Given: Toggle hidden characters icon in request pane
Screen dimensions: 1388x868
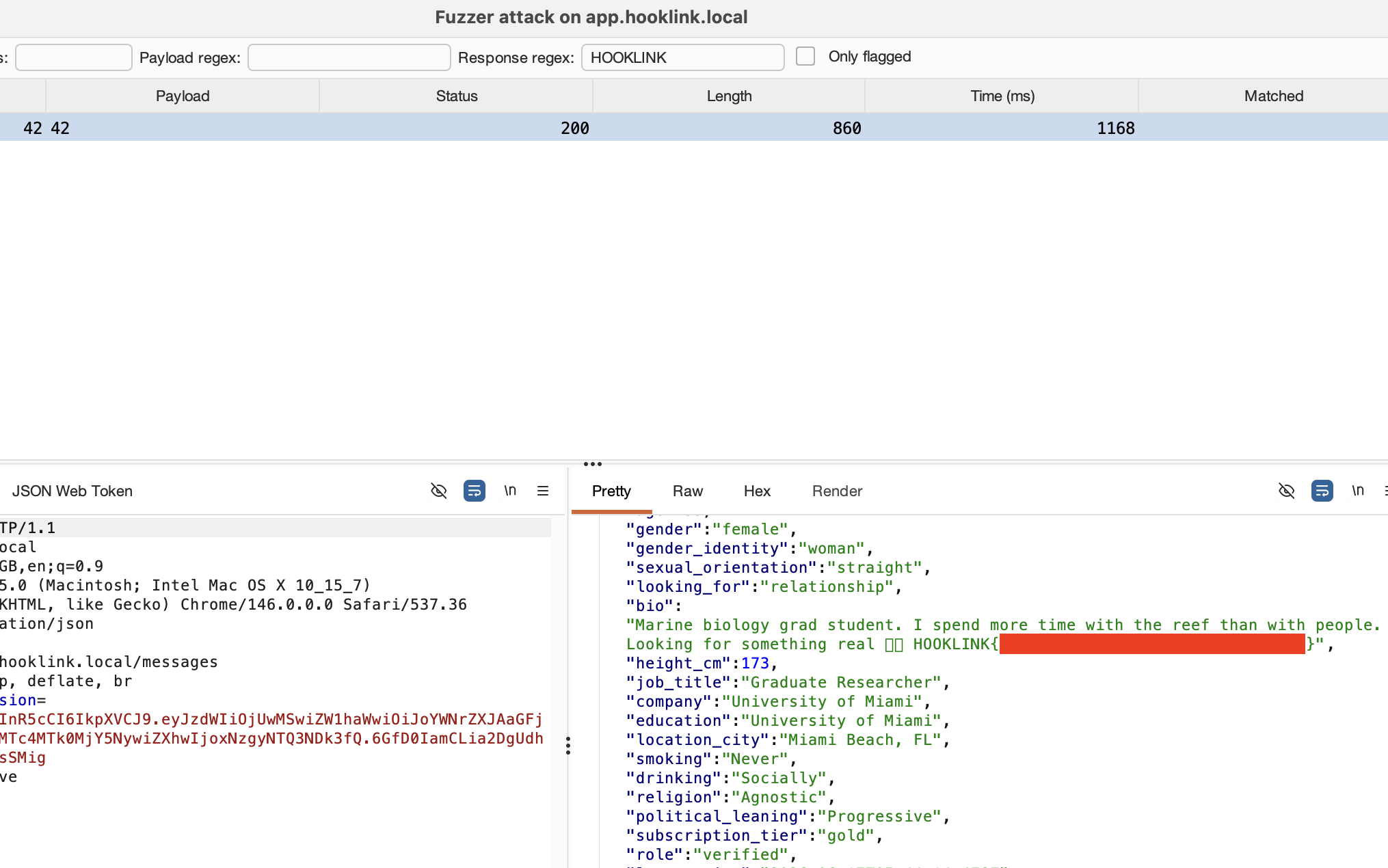Looking at the screenshot, I should tap(438, 491).
